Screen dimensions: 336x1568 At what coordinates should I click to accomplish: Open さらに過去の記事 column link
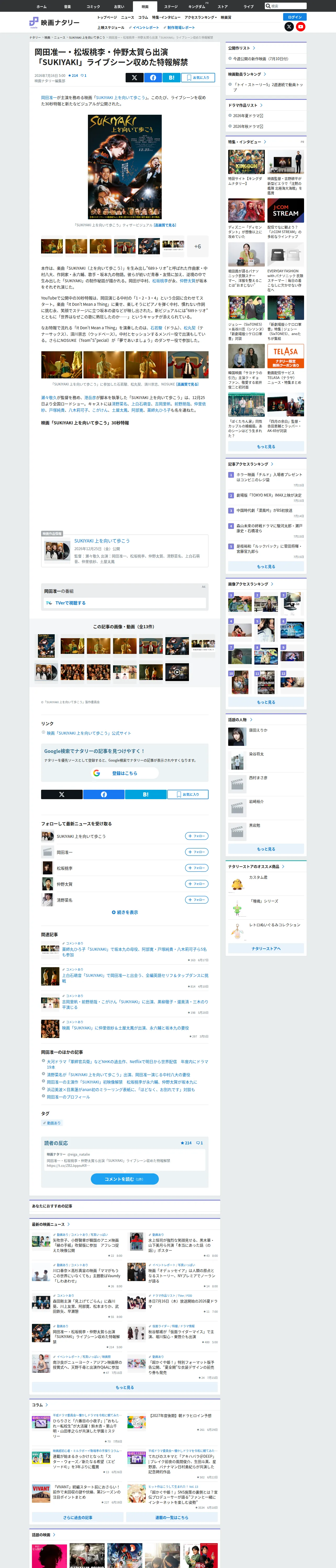[78, 1518]
